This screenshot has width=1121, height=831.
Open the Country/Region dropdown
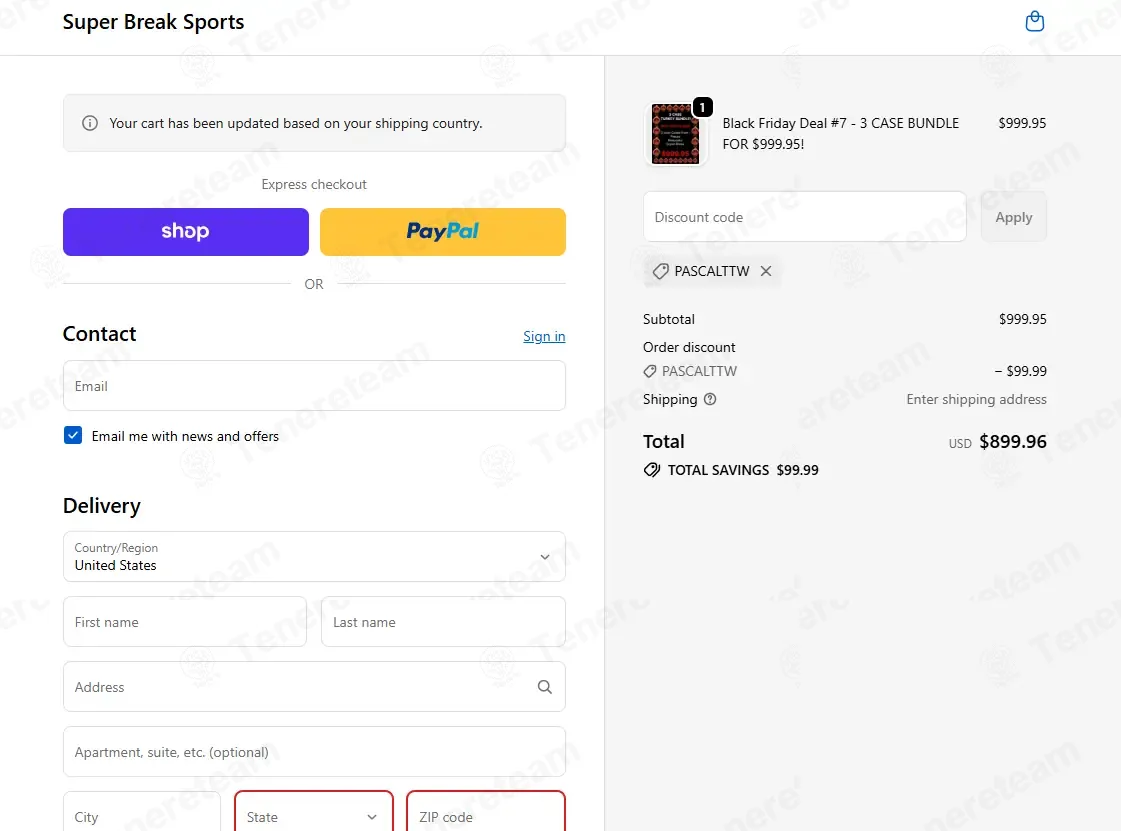[314, 556]
